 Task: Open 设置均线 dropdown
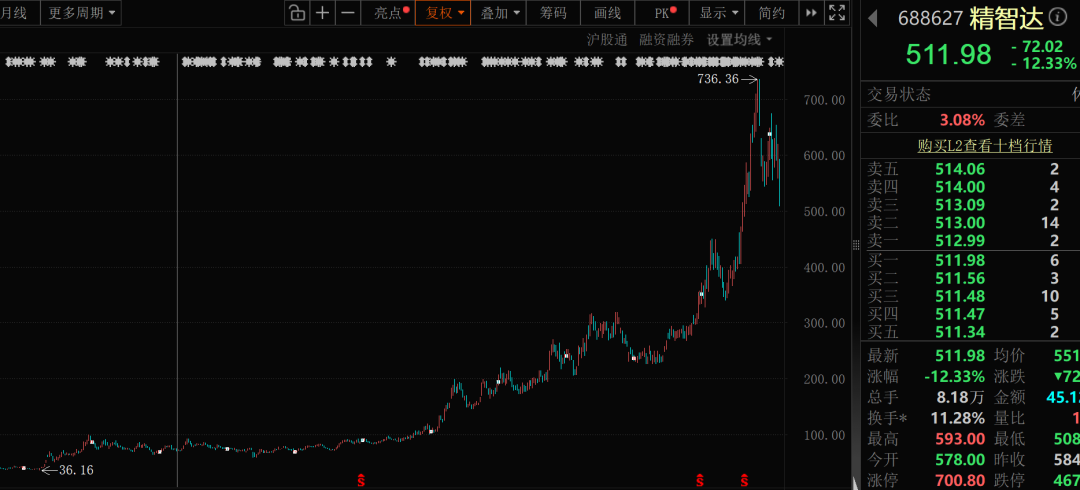click(740, 40)
